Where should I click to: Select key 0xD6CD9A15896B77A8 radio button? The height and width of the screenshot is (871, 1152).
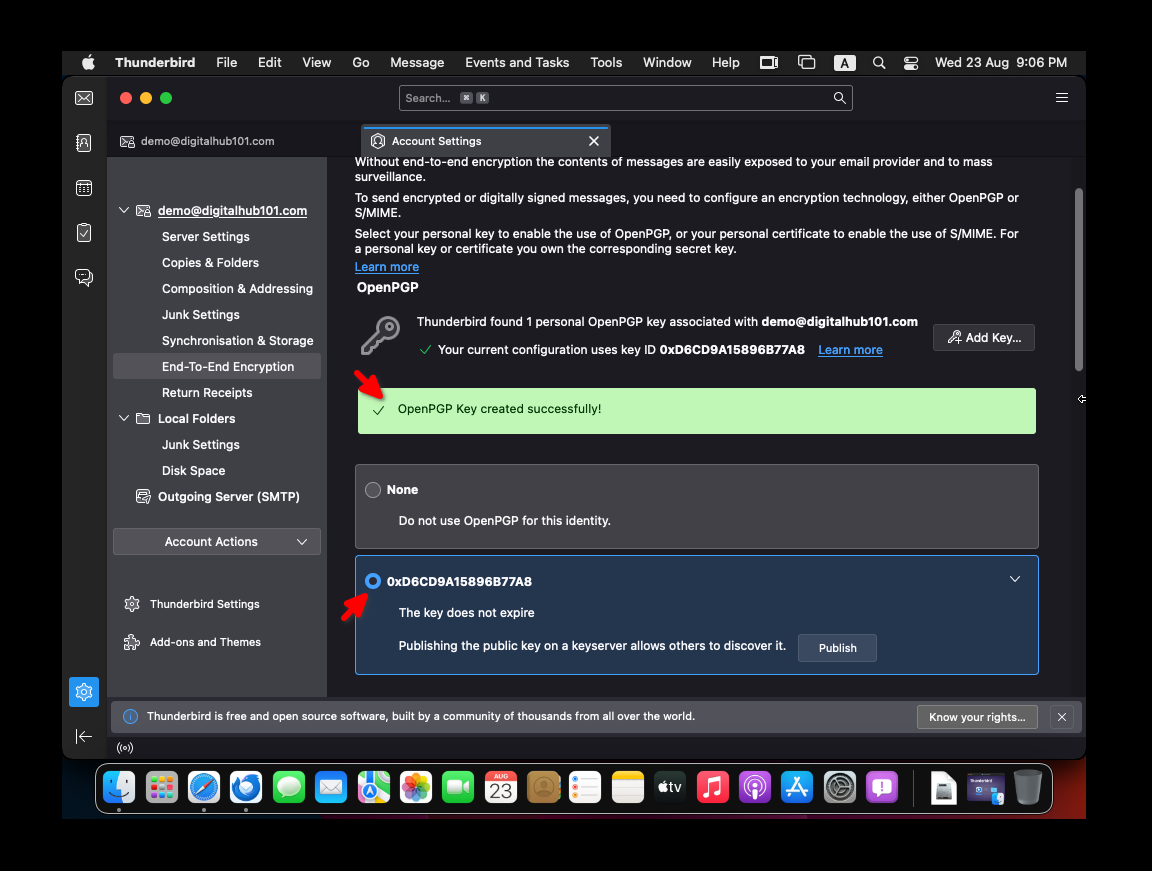click(373, 582)
